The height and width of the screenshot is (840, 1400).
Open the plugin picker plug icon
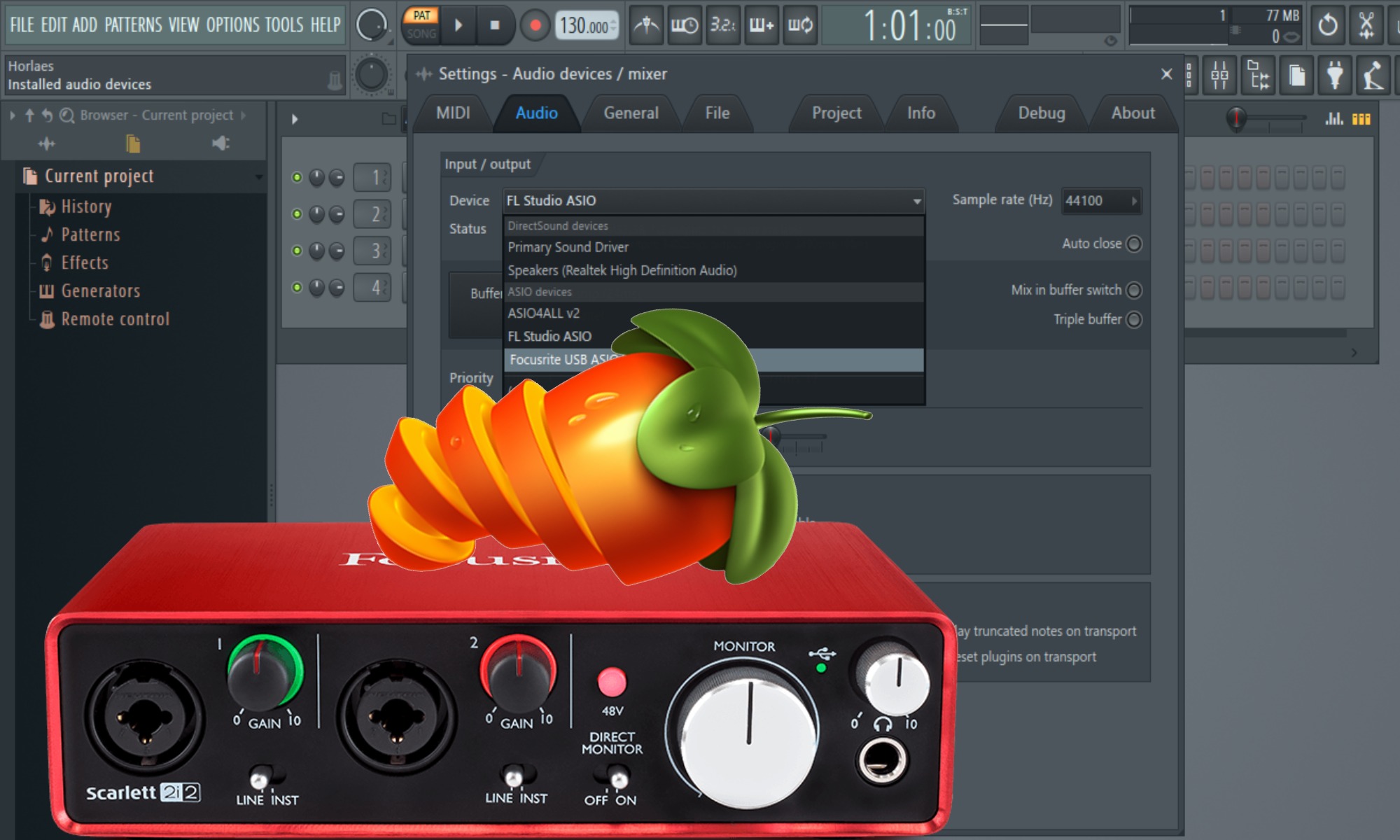[1335, 75]
